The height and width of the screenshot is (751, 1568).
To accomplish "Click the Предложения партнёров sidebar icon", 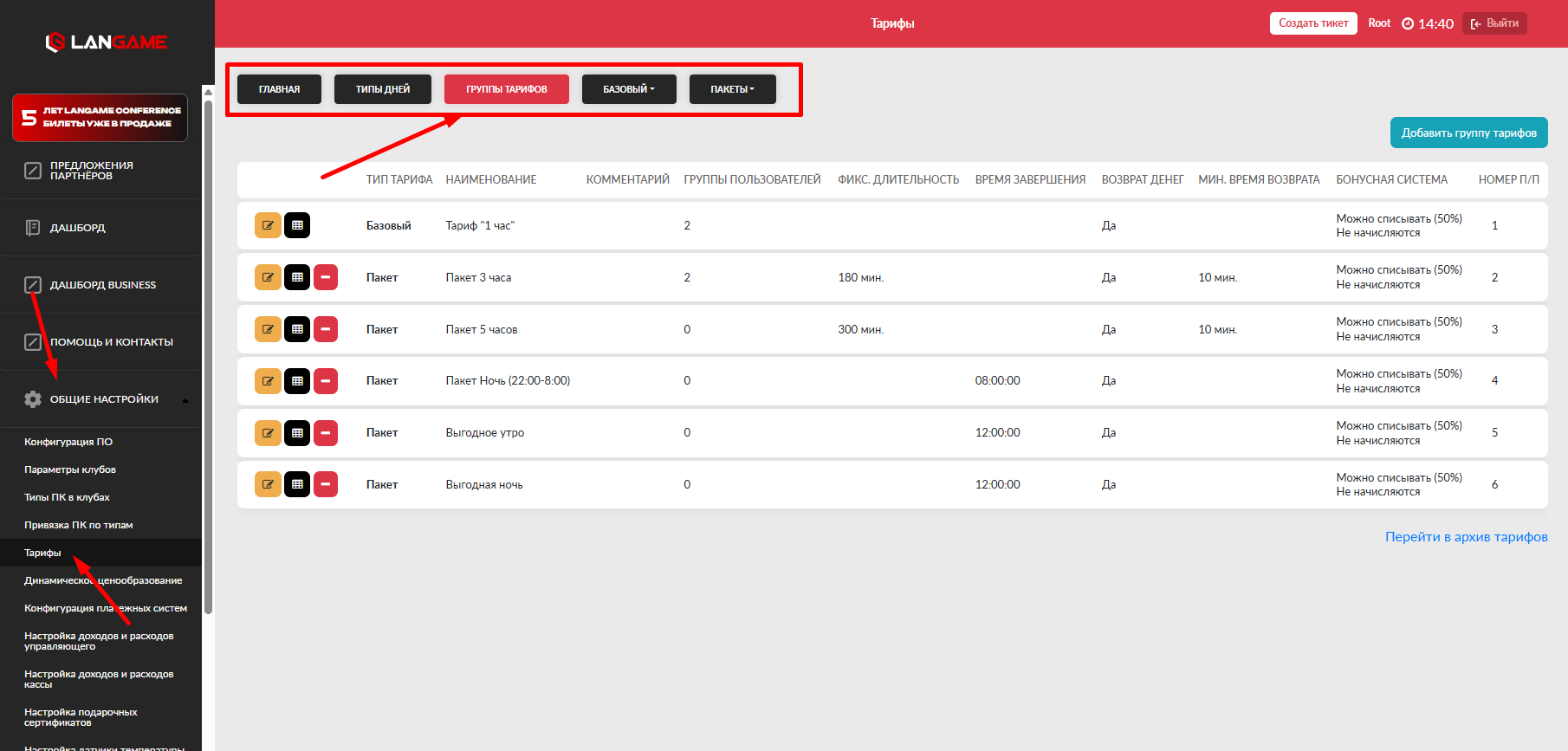I will click(x=33, y=171).
